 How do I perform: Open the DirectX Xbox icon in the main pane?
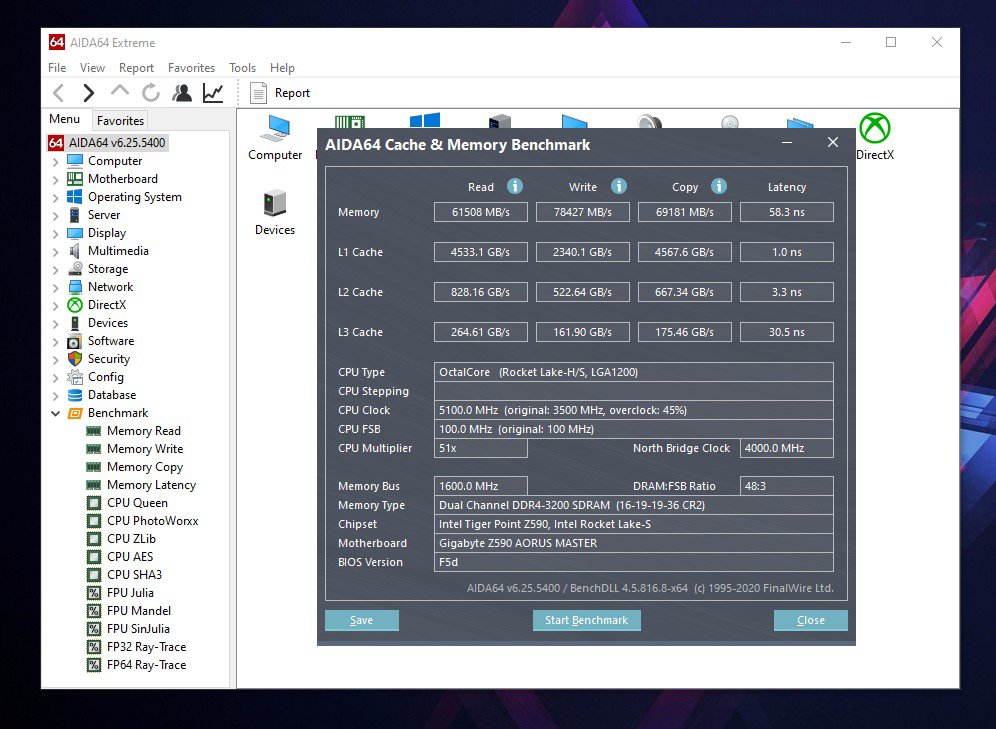[x=875, y=137]
